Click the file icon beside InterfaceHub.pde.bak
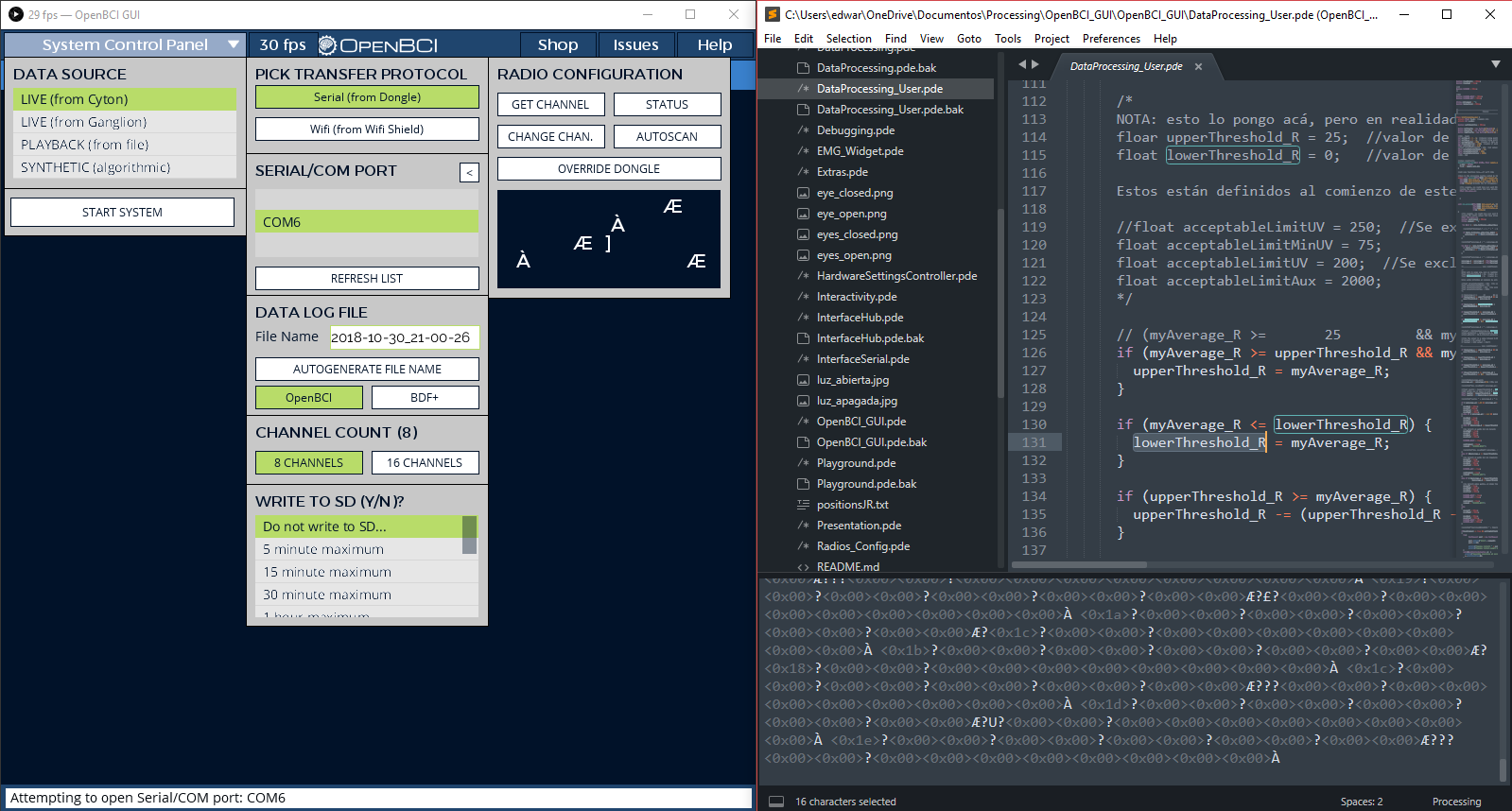The width and height of the screenshot is (1512, 811). pyautogui.click(x=803, y=338)
